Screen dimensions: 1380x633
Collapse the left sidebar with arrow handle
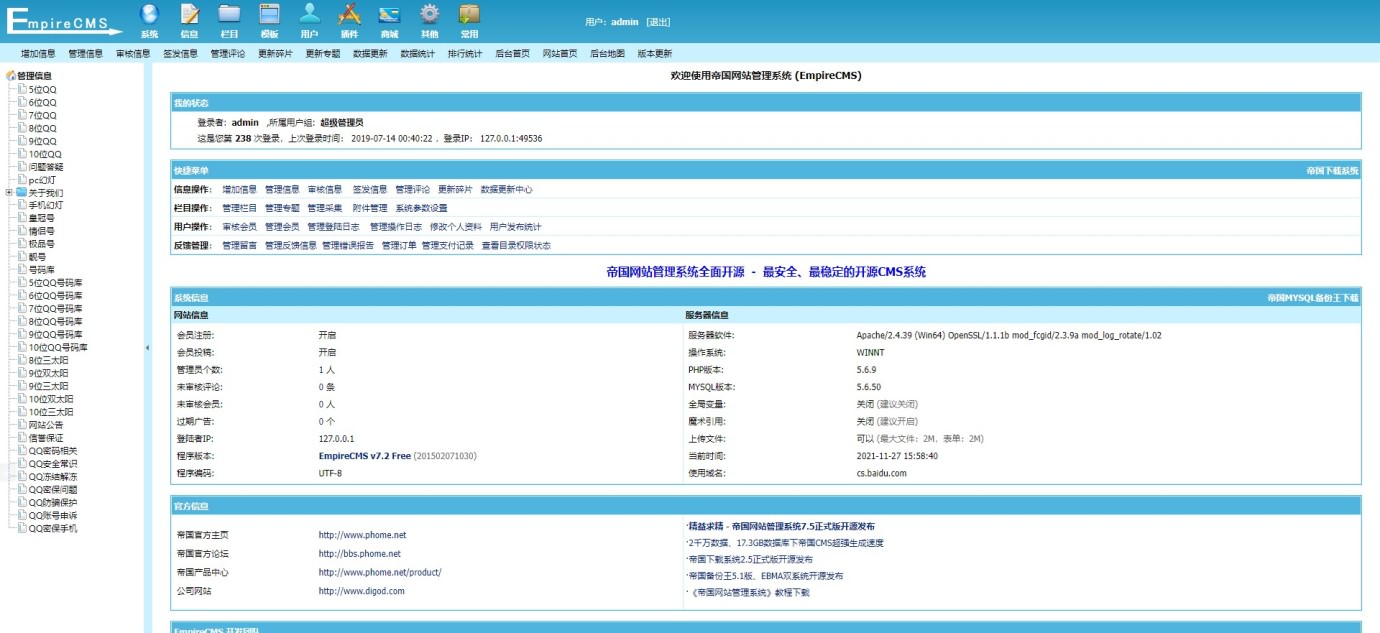pos(147,348)
